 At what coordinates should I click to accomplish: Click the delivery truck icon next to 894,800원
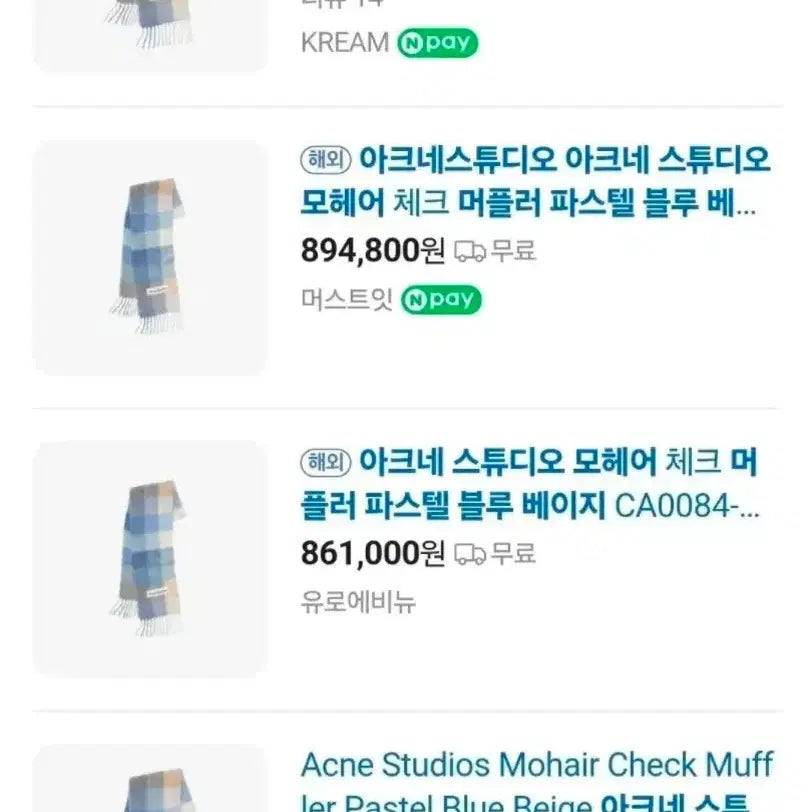(469, 251)
